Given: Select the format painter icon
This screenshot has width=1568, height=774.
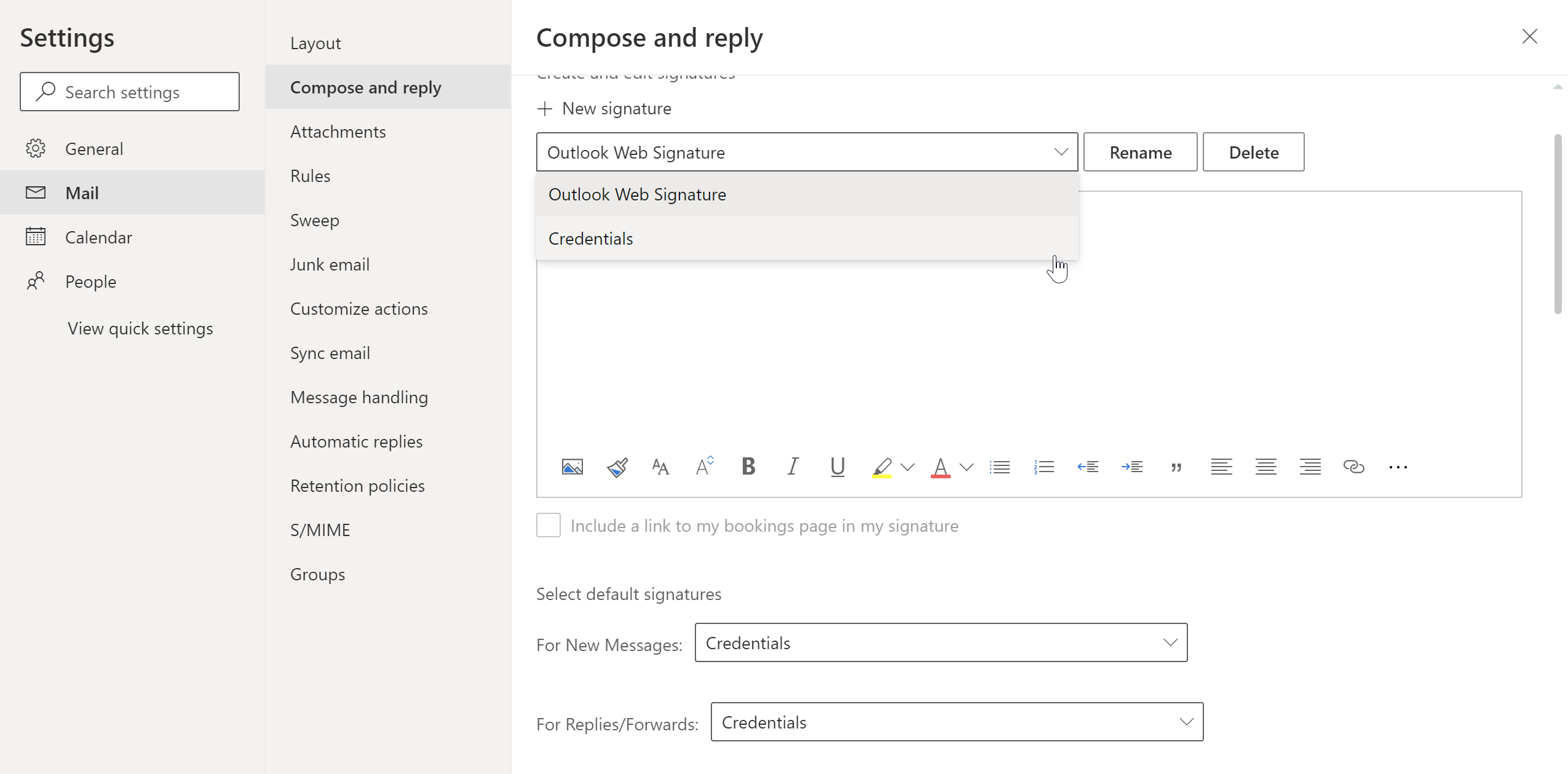Looking at the screenshot, I should tap(617, 467).
